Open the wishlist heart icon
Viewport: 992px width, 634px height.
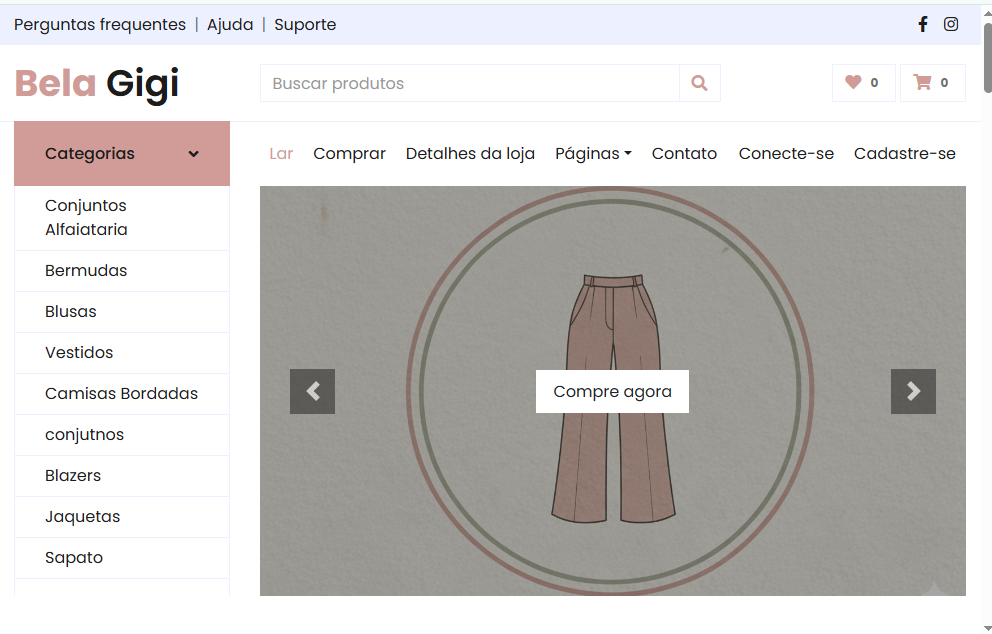(x=853, y=83)
